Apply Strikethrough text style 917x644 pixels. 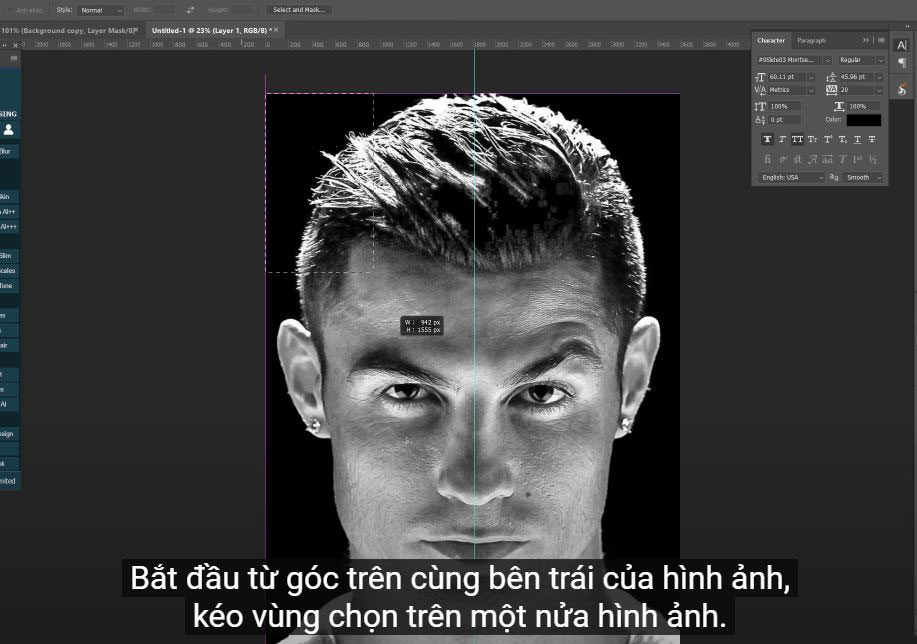tap(872, 139)
